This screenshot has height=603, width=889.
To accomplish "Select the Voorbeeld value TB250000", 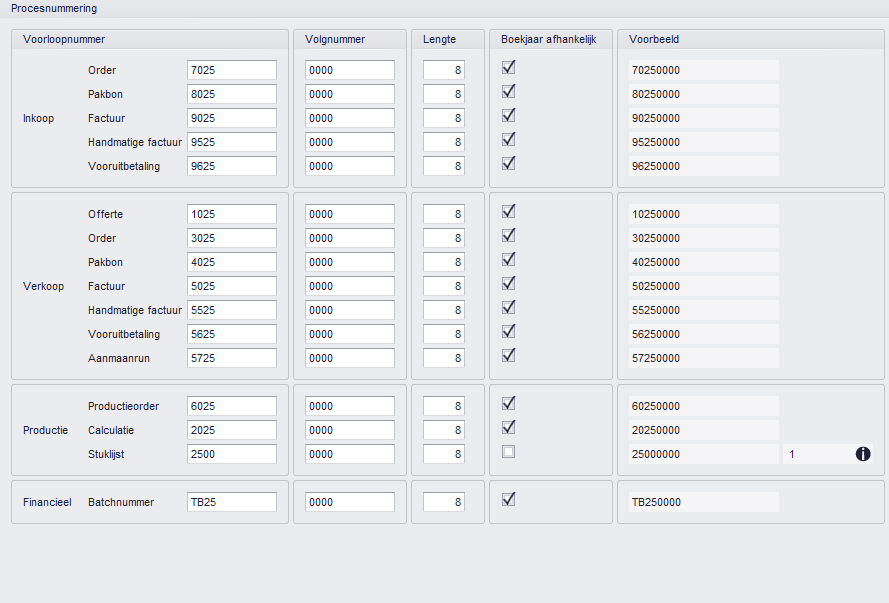I will tap(704, 502).
